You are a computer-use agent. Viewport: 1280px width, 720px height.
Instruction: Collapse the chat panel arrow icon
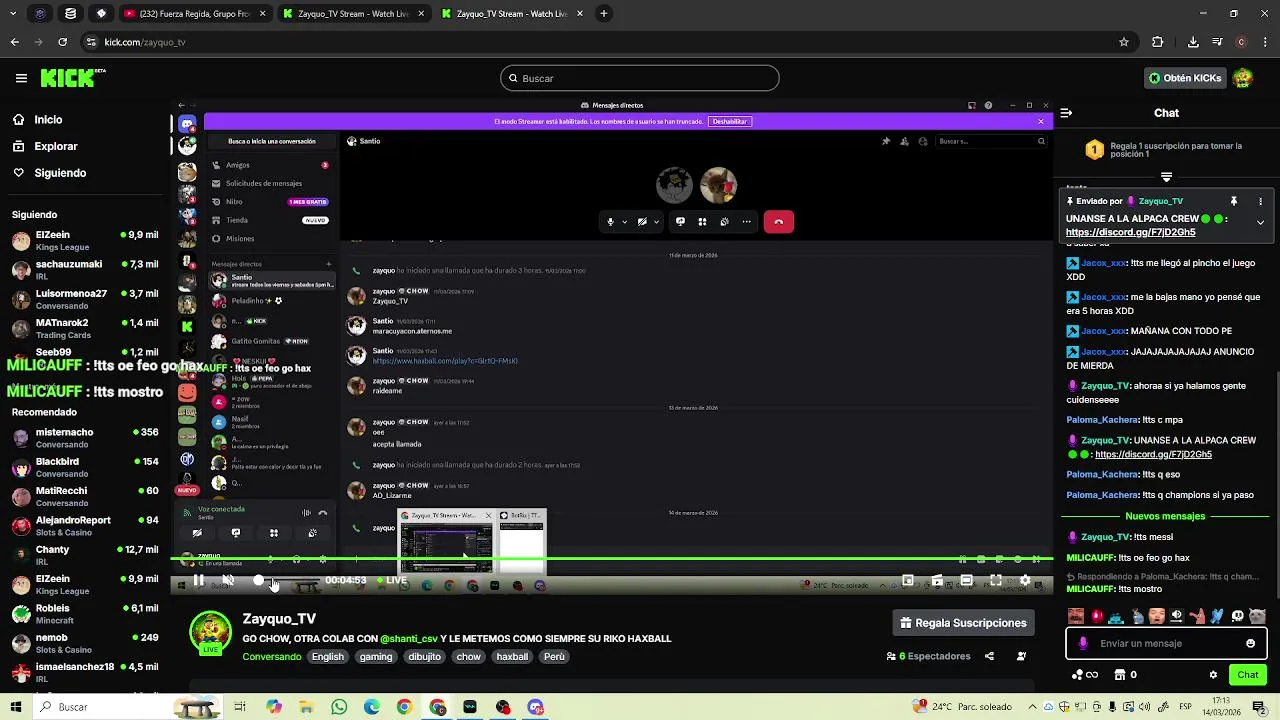point(1066,113)
